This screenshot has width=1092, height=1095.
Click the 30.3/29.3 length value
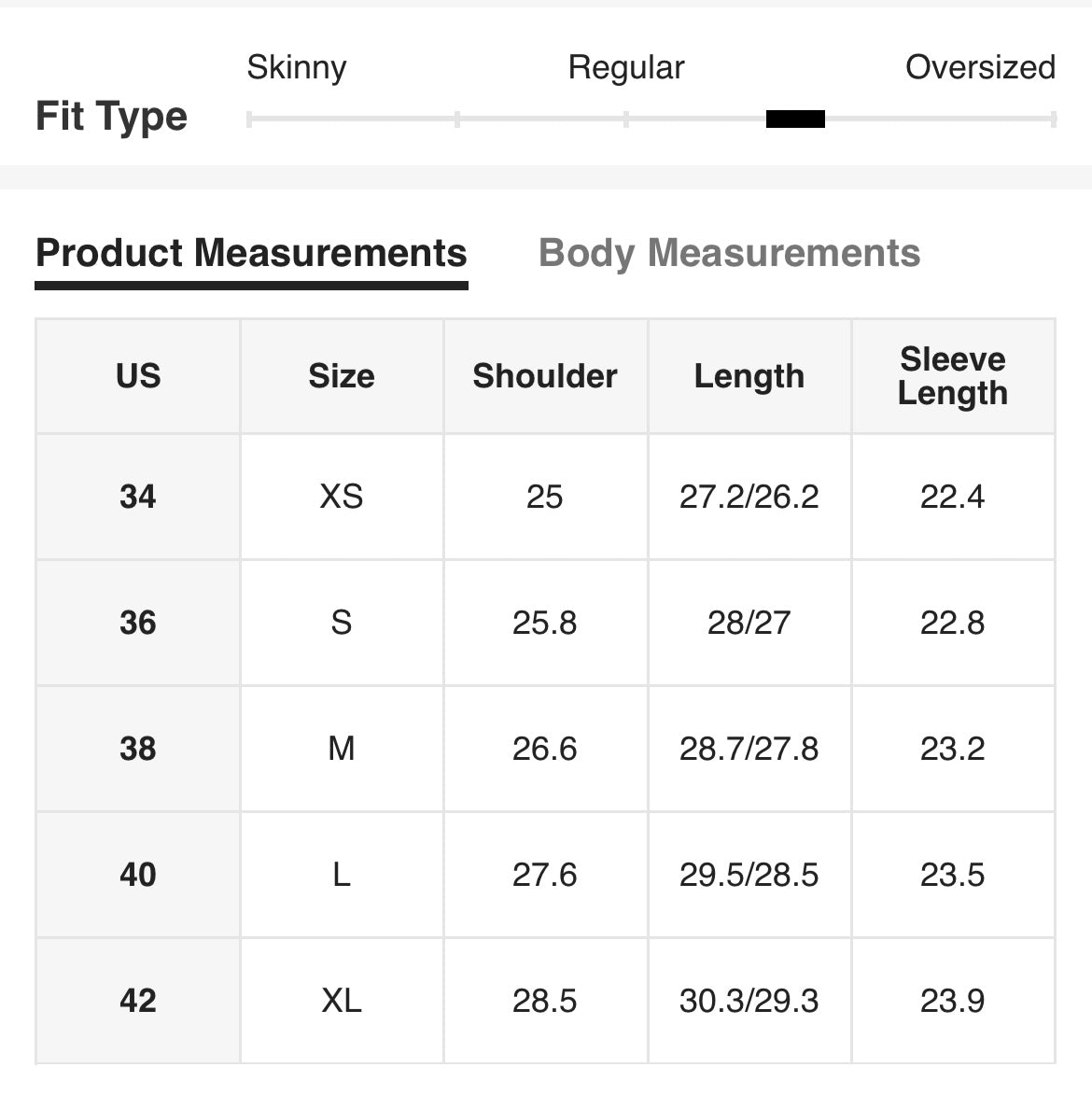pos(749,1001)
